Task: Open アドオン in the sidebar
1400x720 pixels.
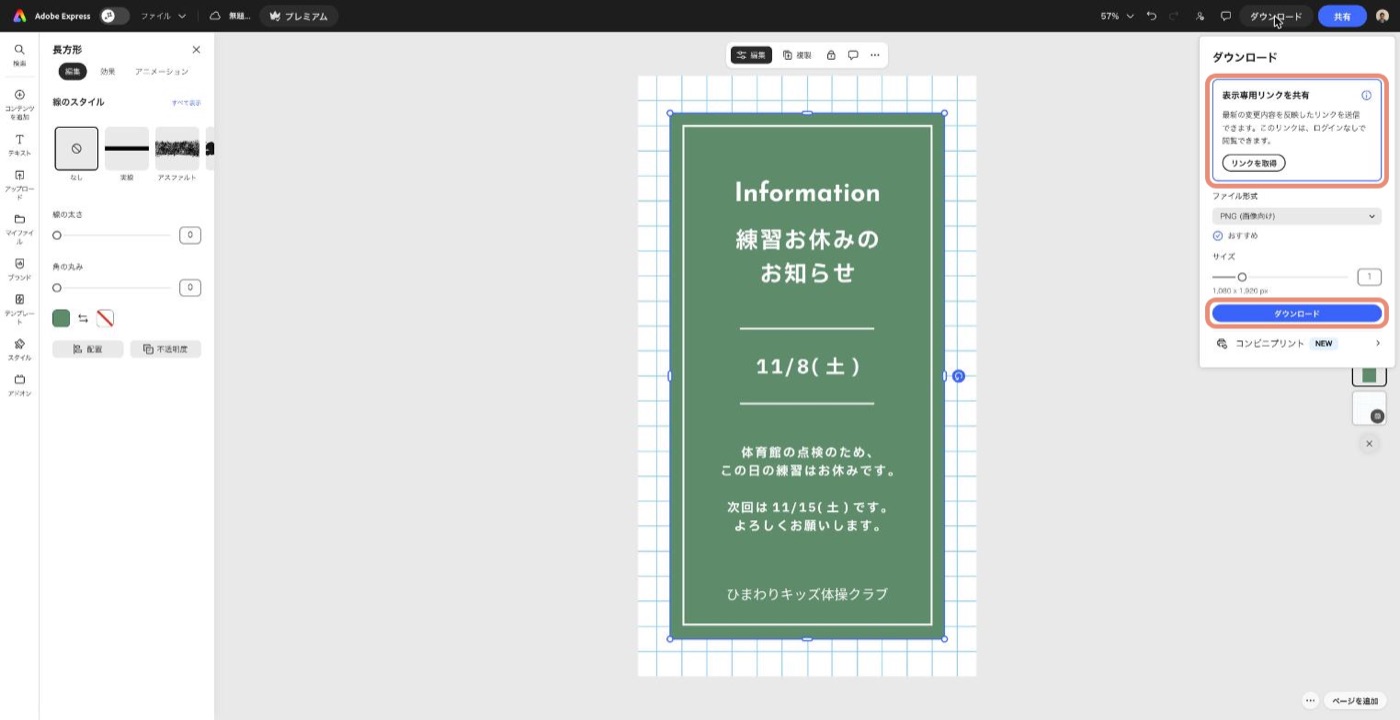Action: pos(19,385)
